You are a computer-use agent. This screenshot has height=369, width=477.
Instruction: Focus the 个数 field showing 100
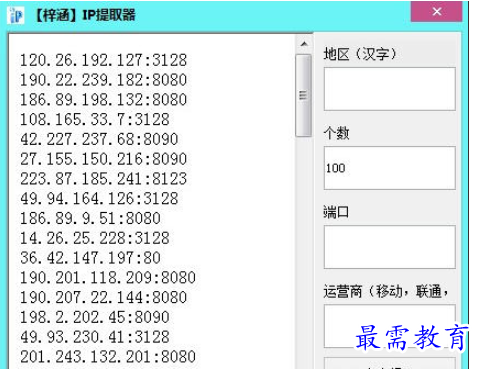tap(389, 168)
